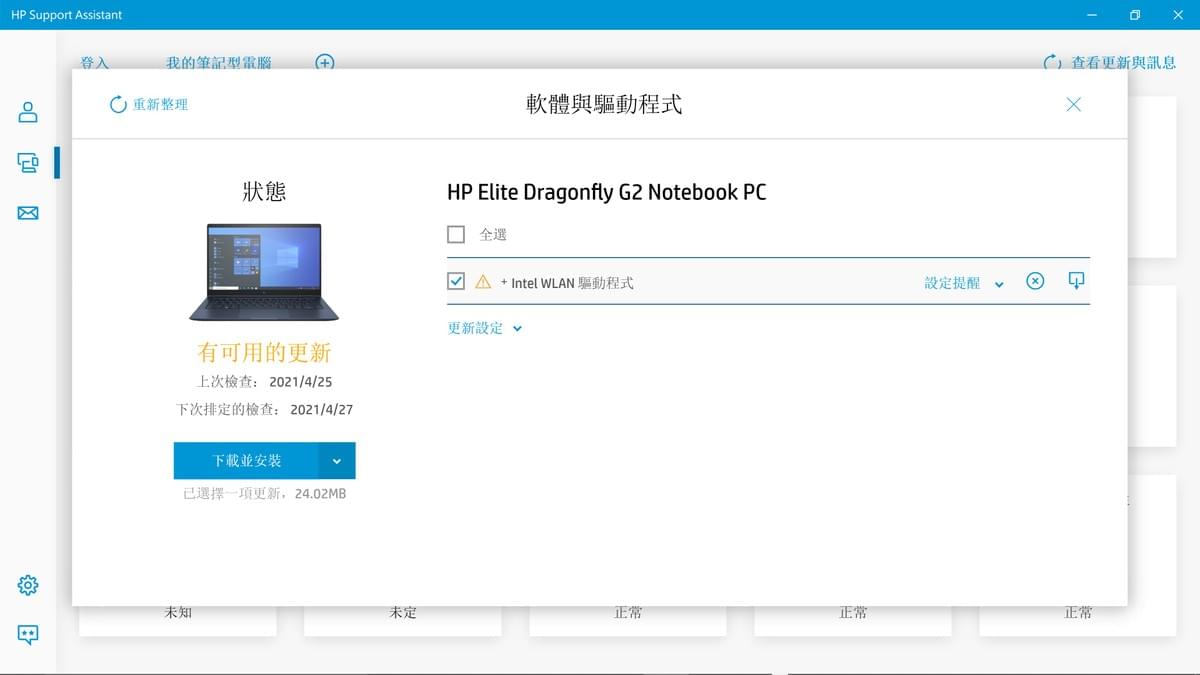Viewport: 1200px width, 675px height.
Task: Click the 查看更新與訊息 refresh icon
Action: point(1052,62)
